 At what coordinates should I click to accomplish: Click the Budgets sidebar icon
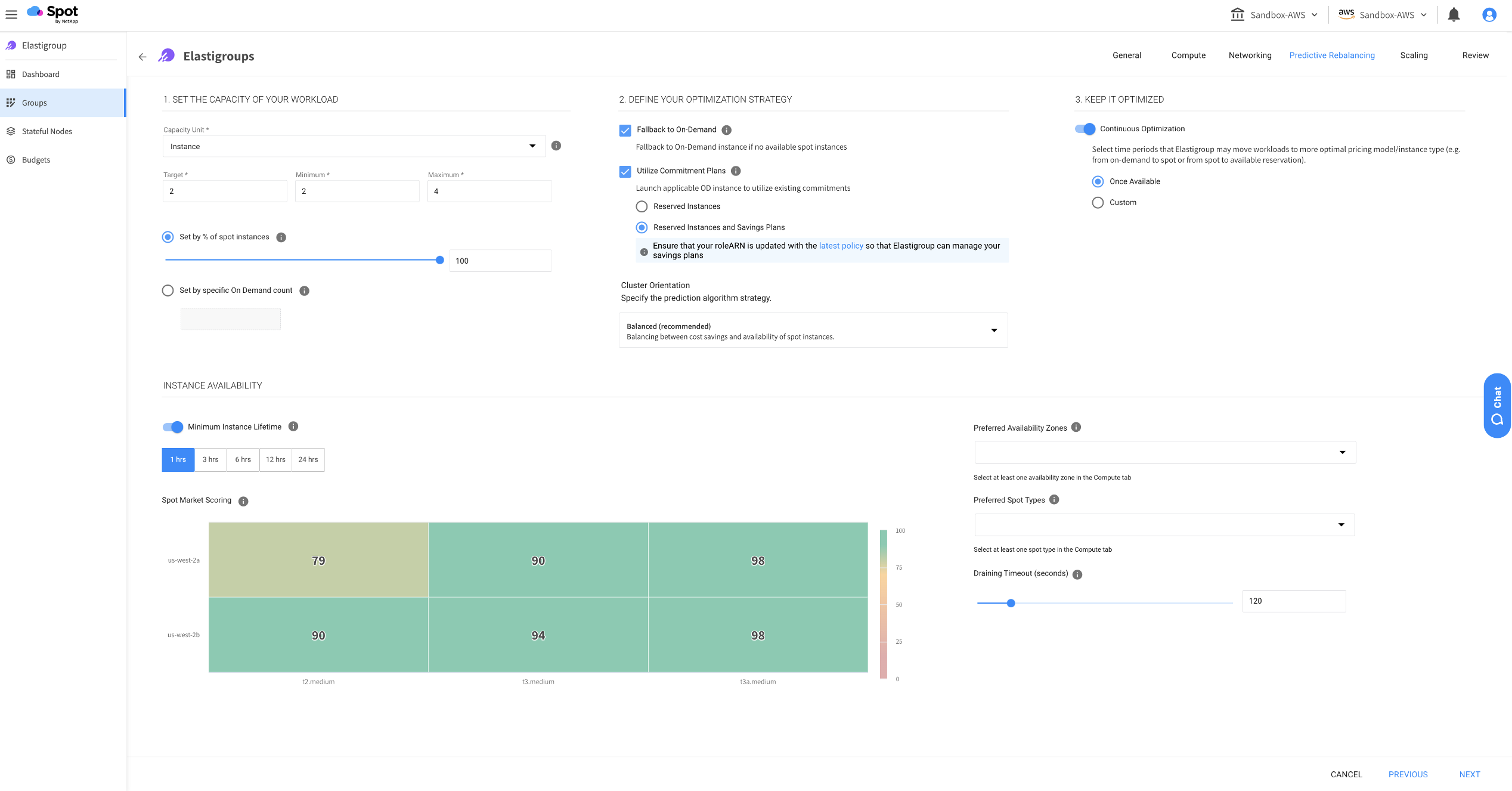click(x=12, y=160)
